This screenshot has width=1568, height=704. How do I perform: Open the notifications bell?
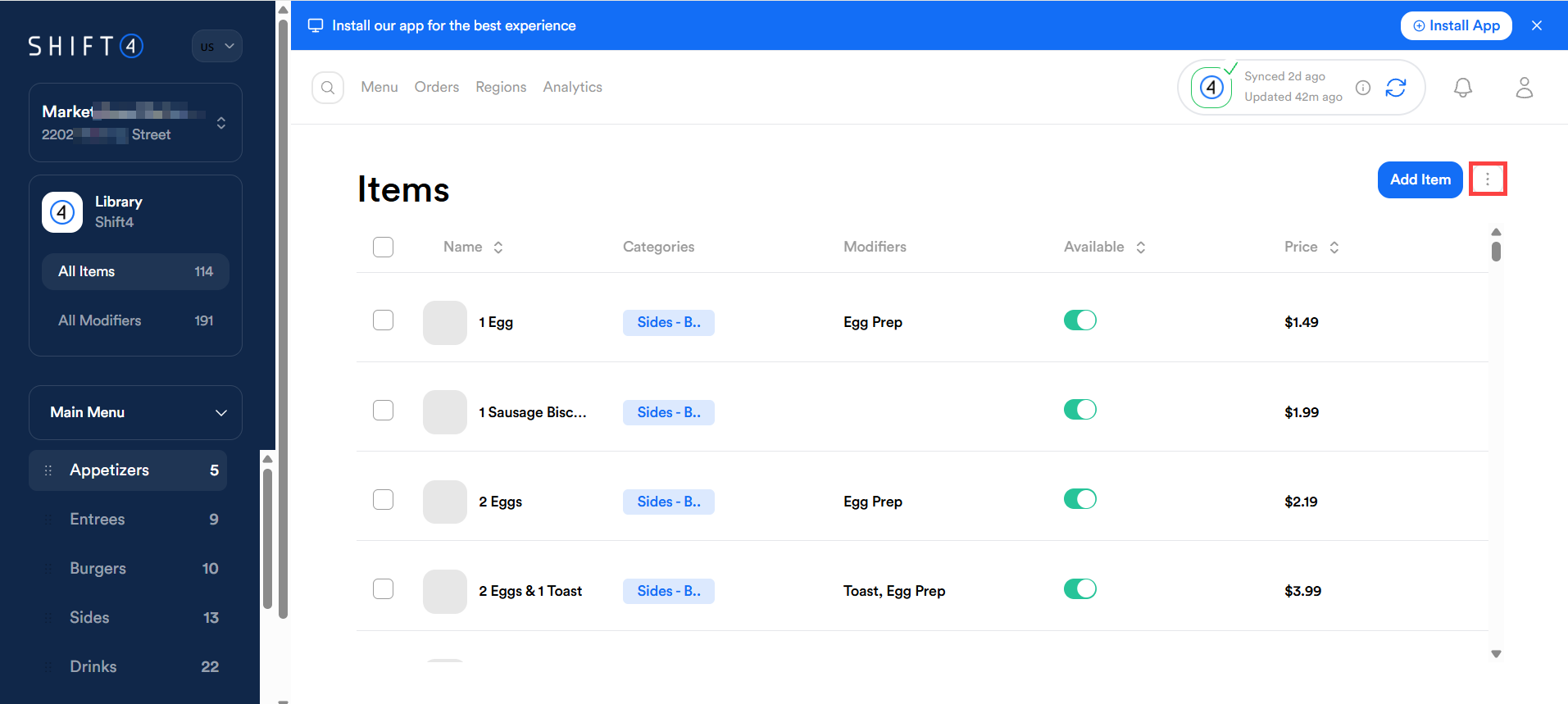[x=1462, y=88]
